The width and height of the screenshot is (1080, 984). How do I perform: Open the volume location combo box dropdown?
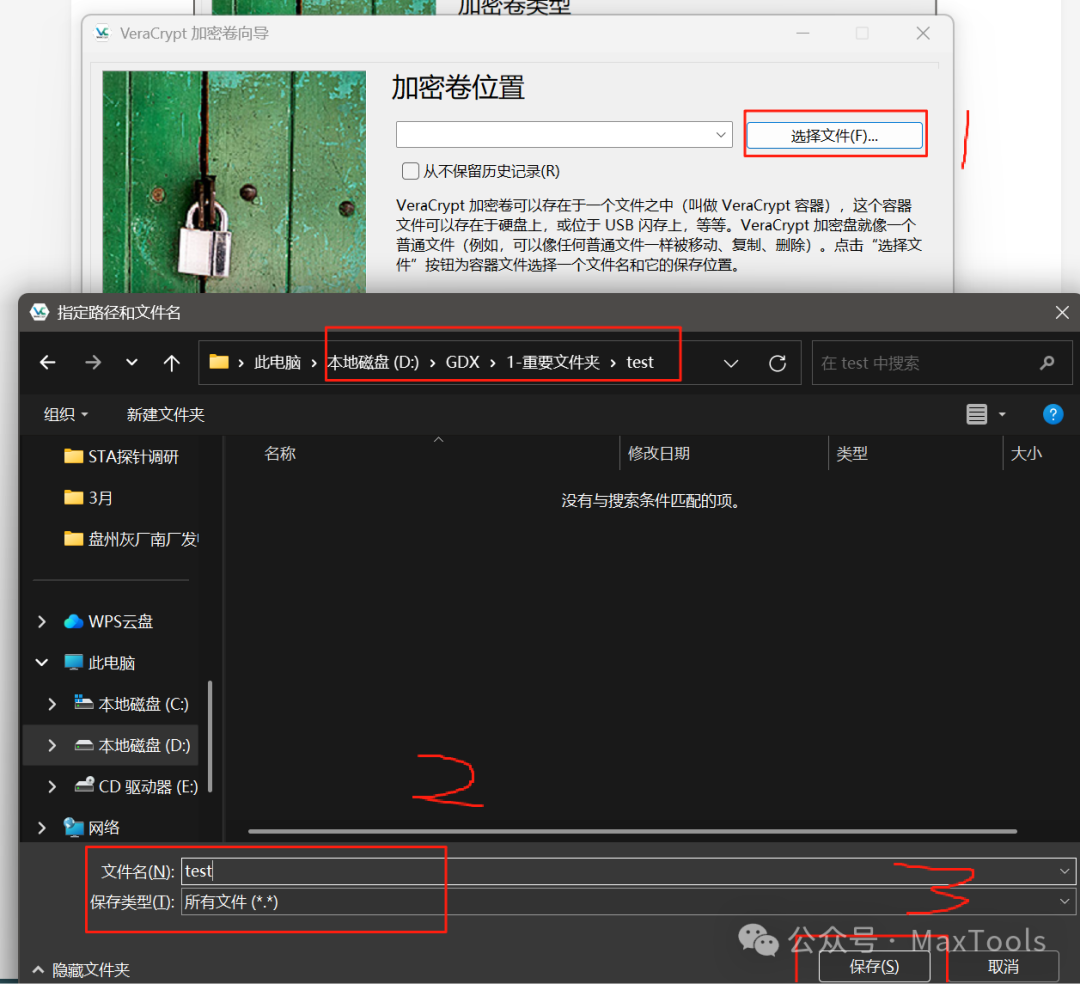tap(720, 134)
